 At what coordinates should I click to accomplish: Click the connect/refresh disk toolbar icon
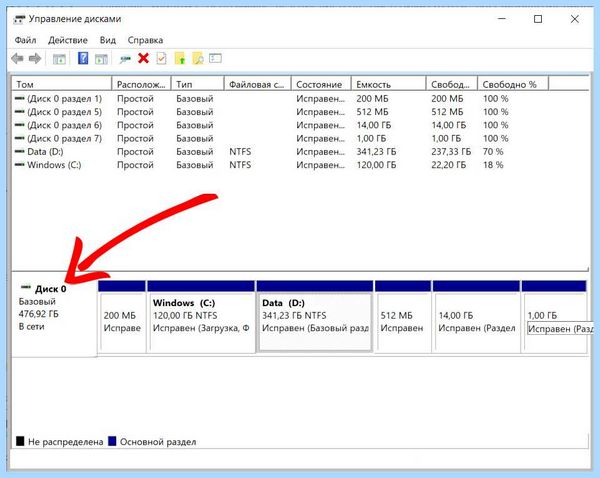pos(125,59)
